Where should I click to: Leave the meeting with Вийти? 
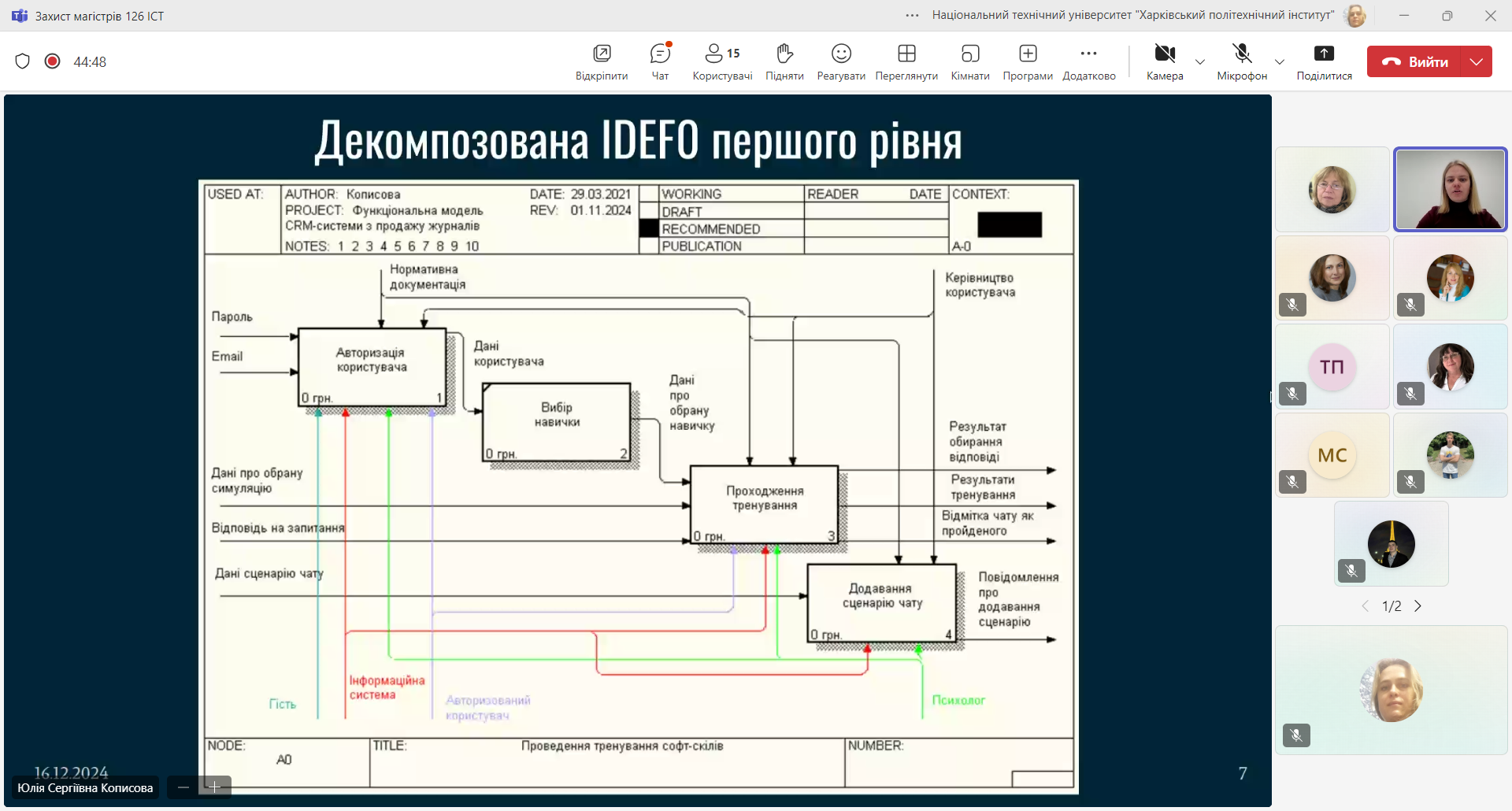(x=1415, y=61)
